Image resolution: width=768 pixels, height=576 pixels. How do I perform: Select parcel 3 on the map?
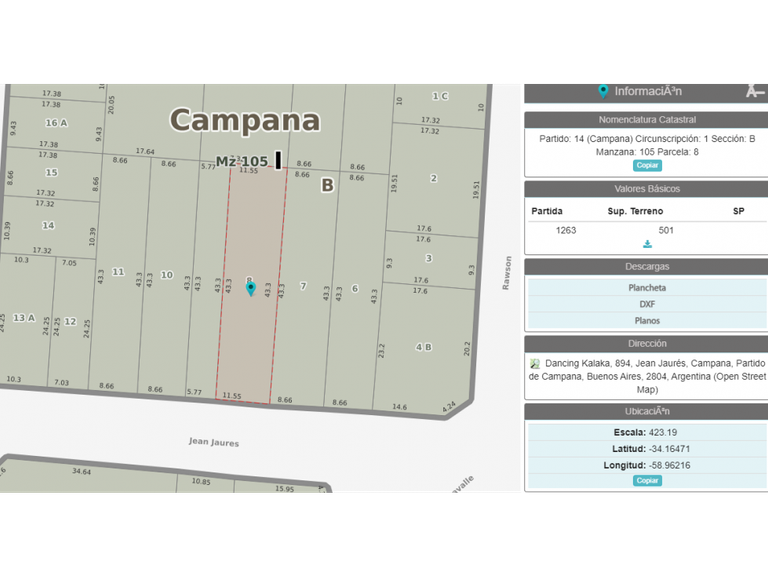[429, 258]
